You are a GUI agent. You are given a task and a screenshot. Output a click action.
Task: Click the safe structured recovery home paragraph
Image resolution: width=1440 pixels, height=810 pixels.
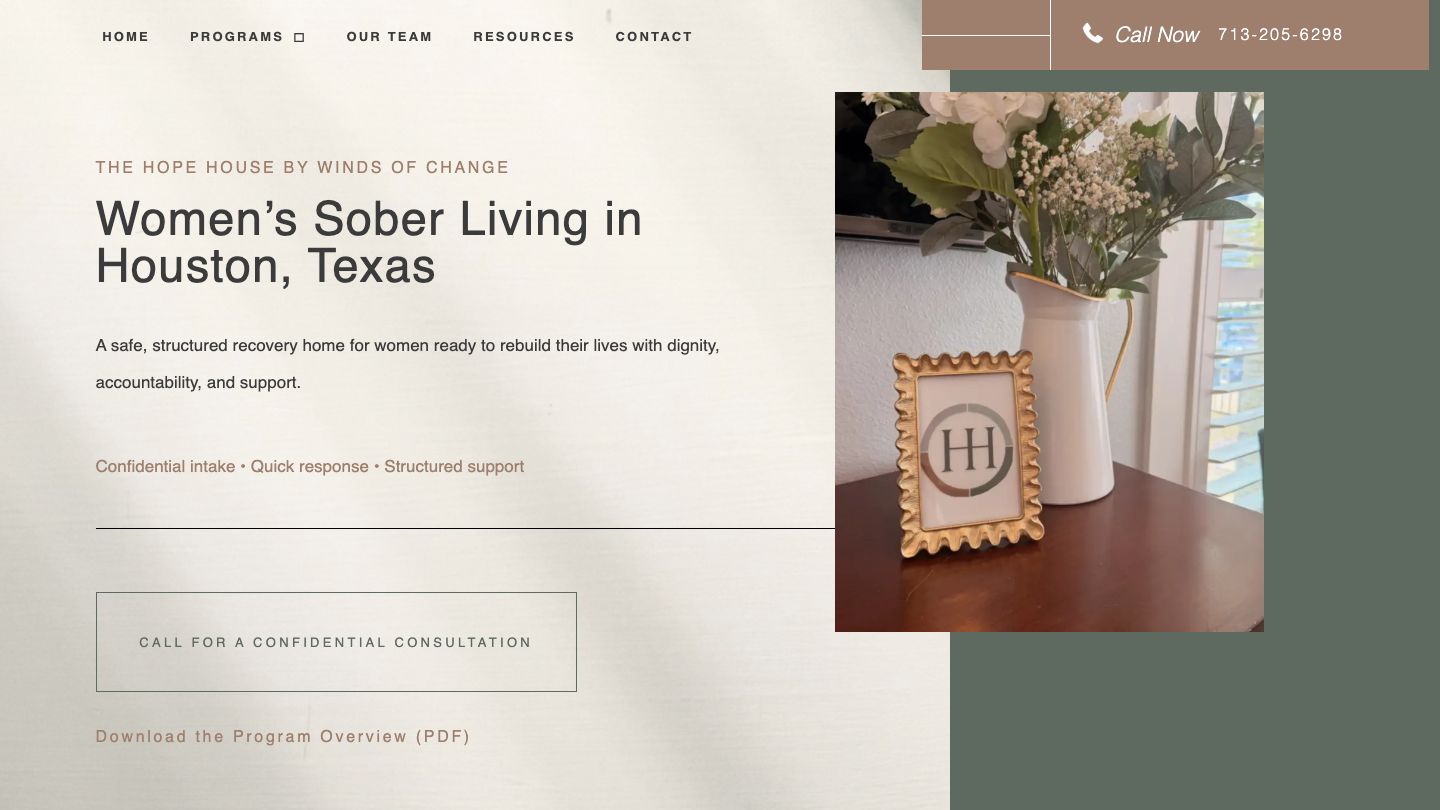(407, 364)
